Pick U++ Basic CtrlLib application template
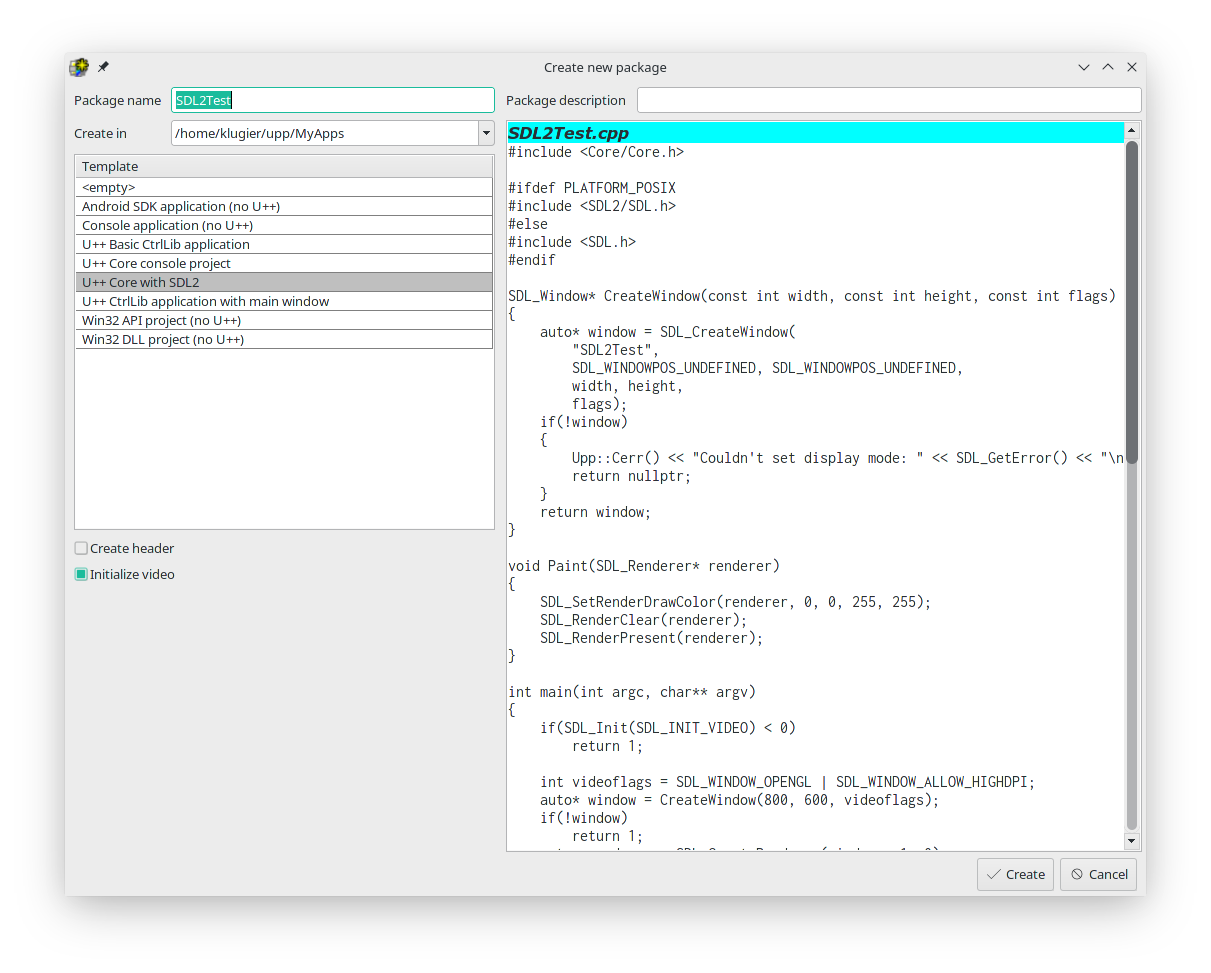The width and height of the screenshot is (1211, 973). tap(284, 244)
